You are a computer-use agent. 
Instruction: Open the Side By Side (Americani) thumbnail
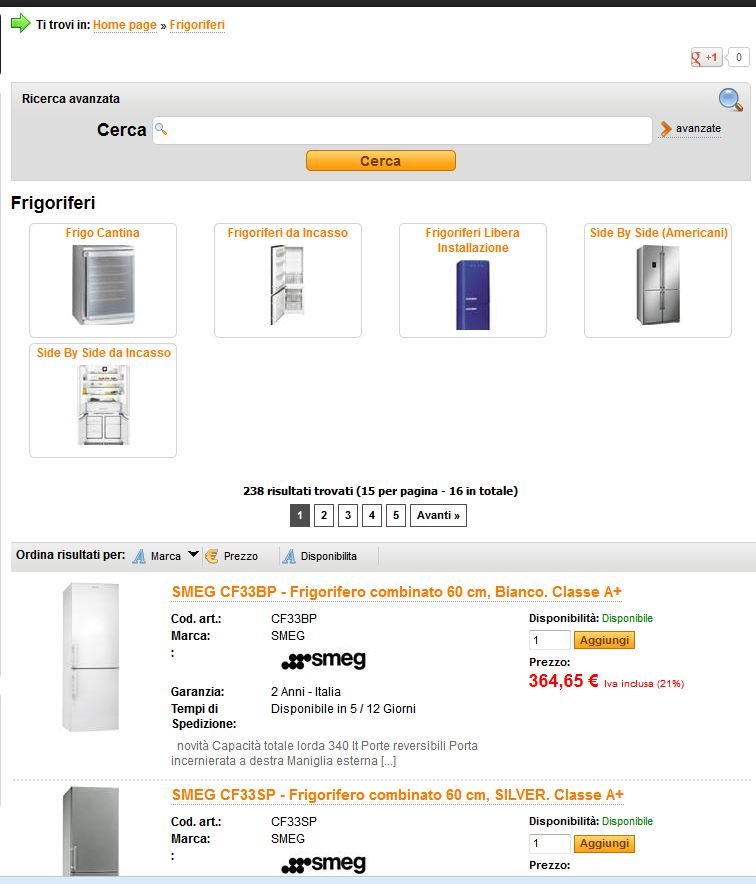(658, 285)
